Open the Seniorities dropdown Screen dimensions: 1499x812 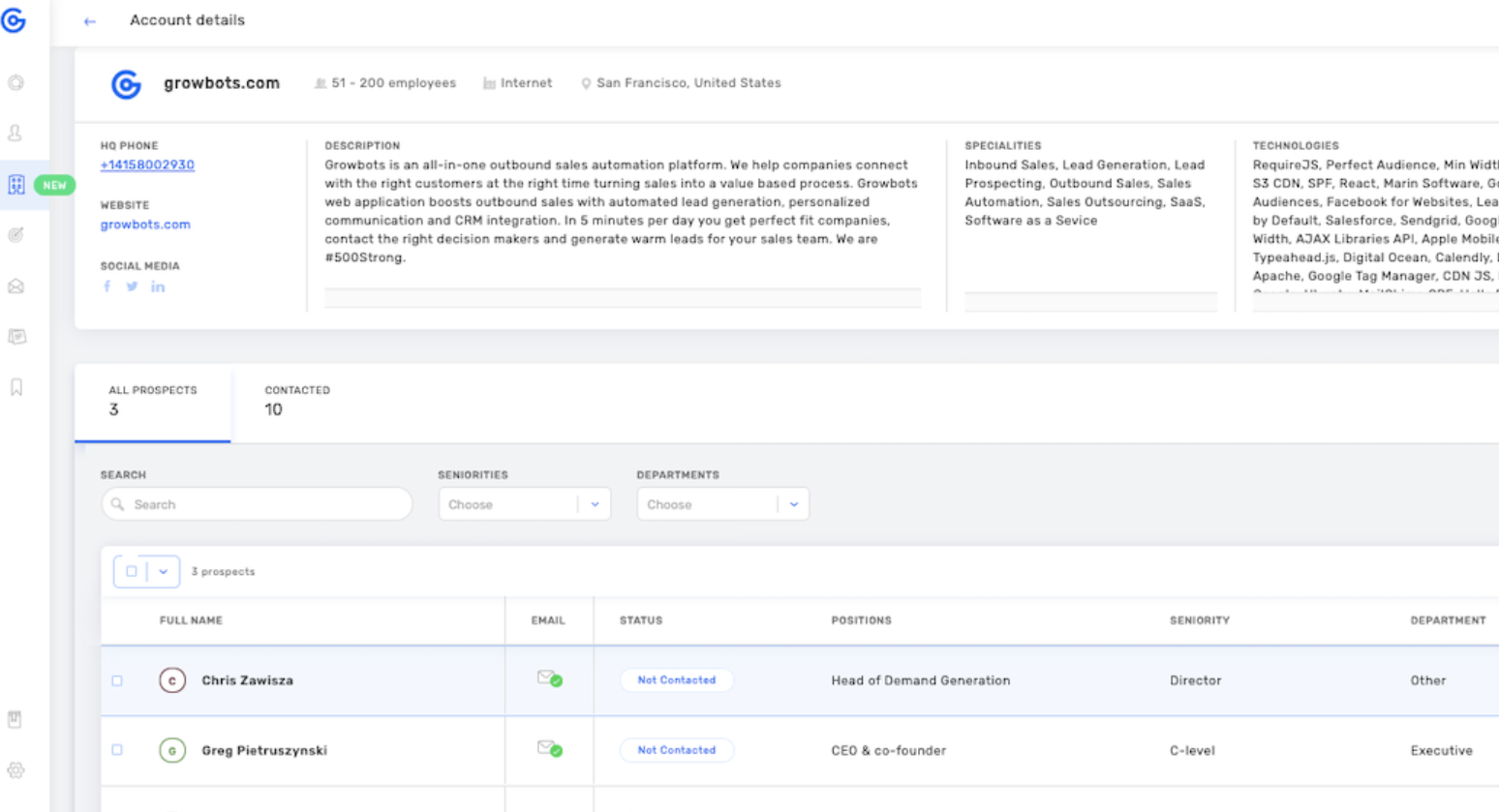(x=524, y=503)
